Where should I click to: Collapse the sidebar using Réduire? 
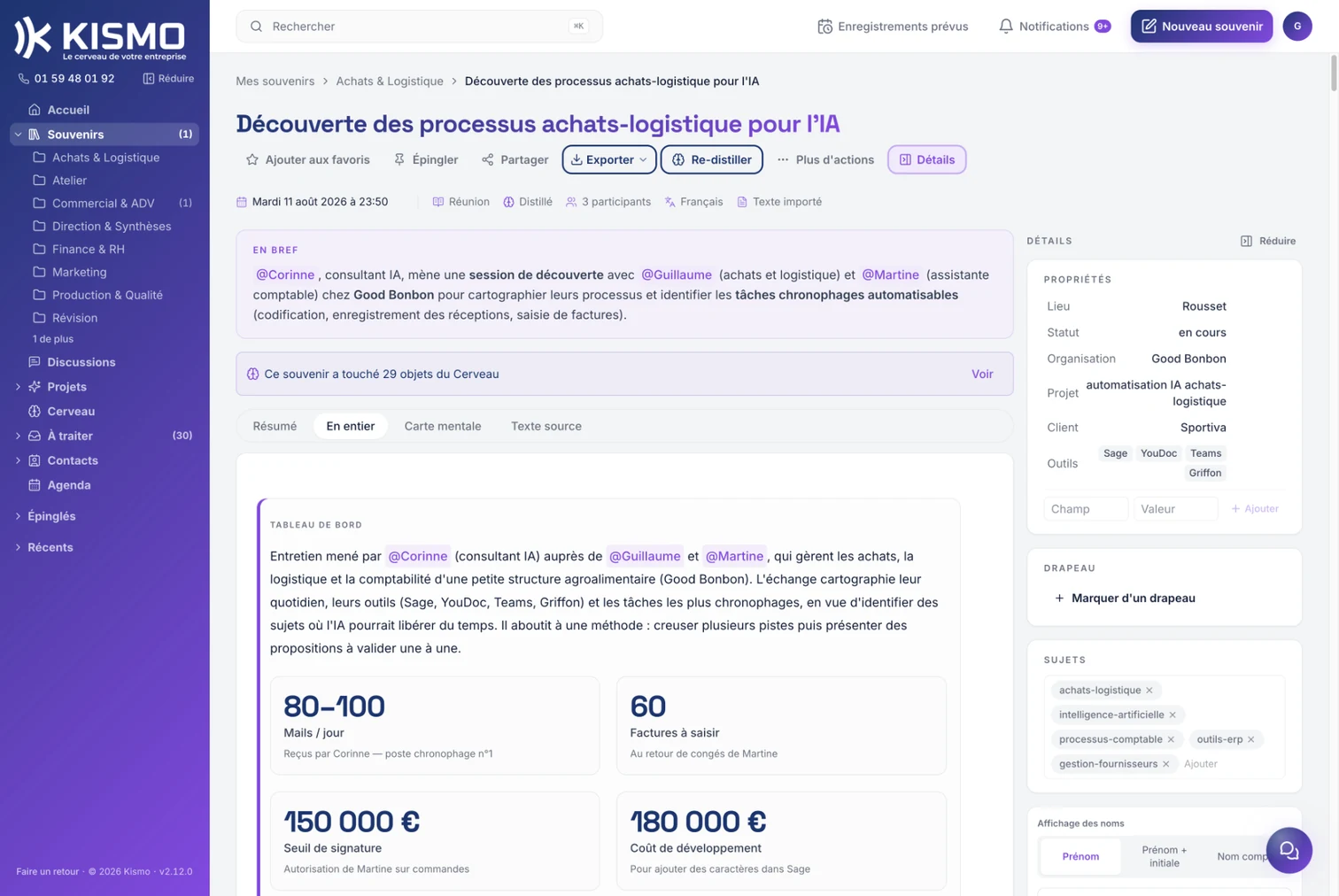[168, 79]
